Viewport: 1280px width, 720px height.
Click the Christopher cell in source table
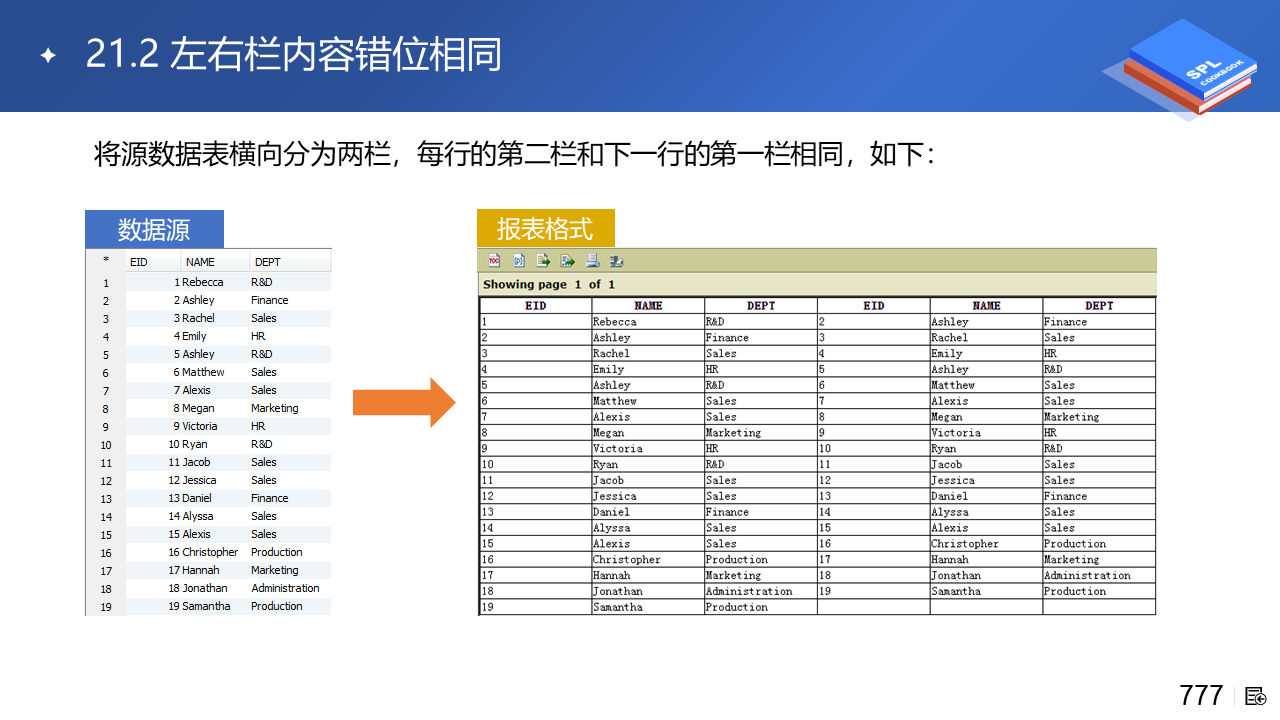click(x=210, y=552)
